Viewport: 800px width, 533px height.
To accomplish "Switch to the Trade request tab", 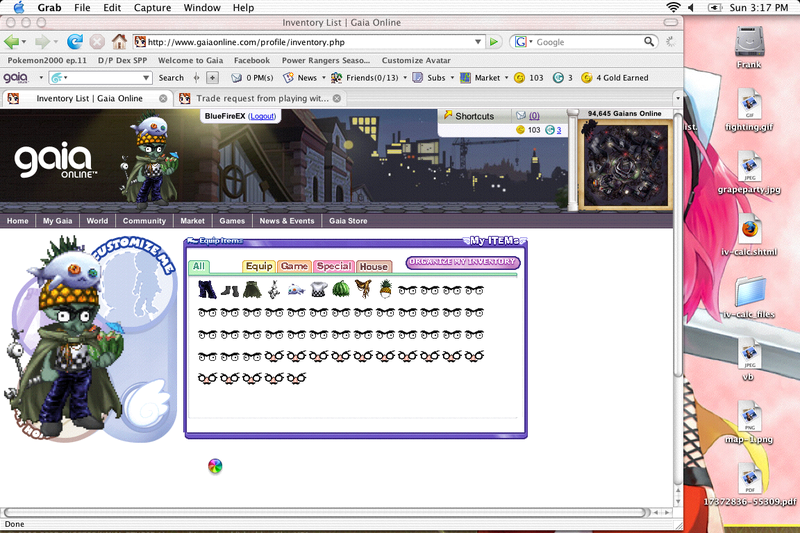I will (x=260, y=98).
